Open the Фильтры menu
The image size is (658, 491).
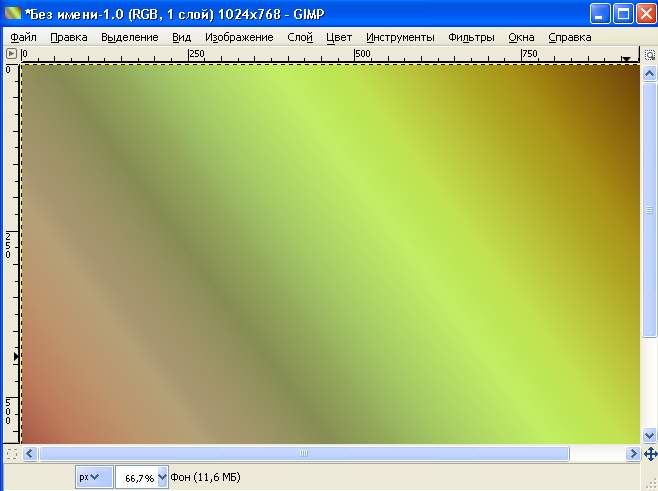(x=471, y=37)
